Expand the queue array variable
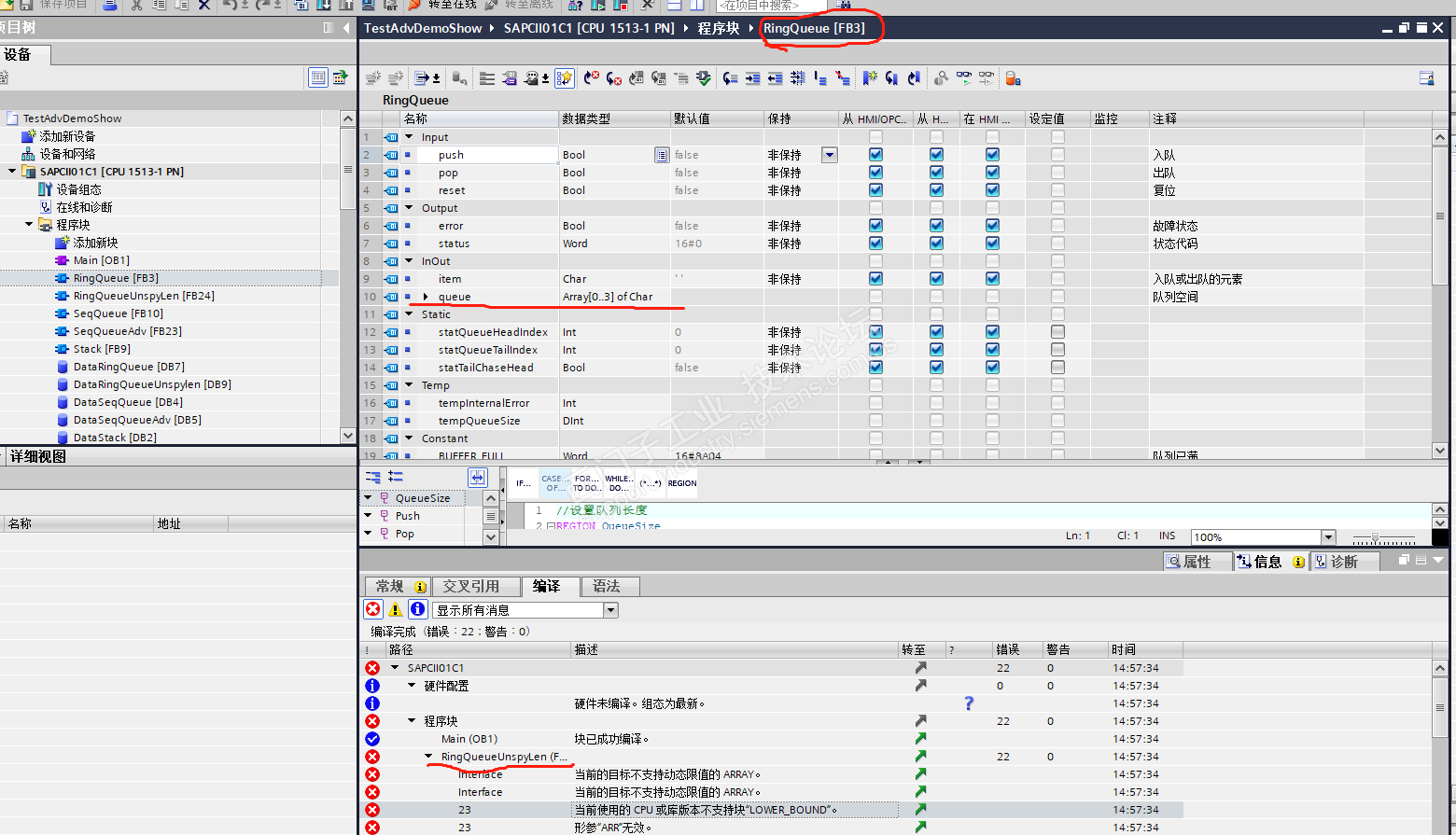Image resolution: width=1456 pixels, height=835 pixels. click(426, 297)
